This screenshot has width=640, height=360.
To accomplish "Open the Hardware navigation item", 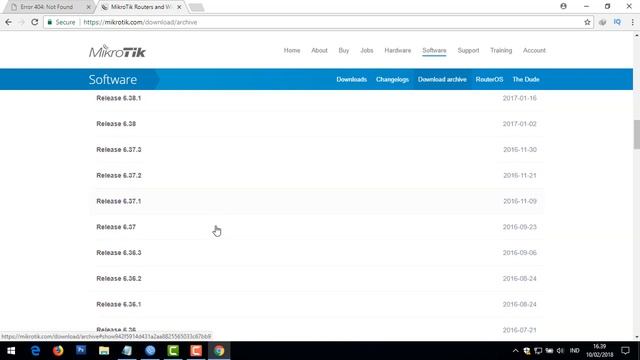I will (398, 51).
